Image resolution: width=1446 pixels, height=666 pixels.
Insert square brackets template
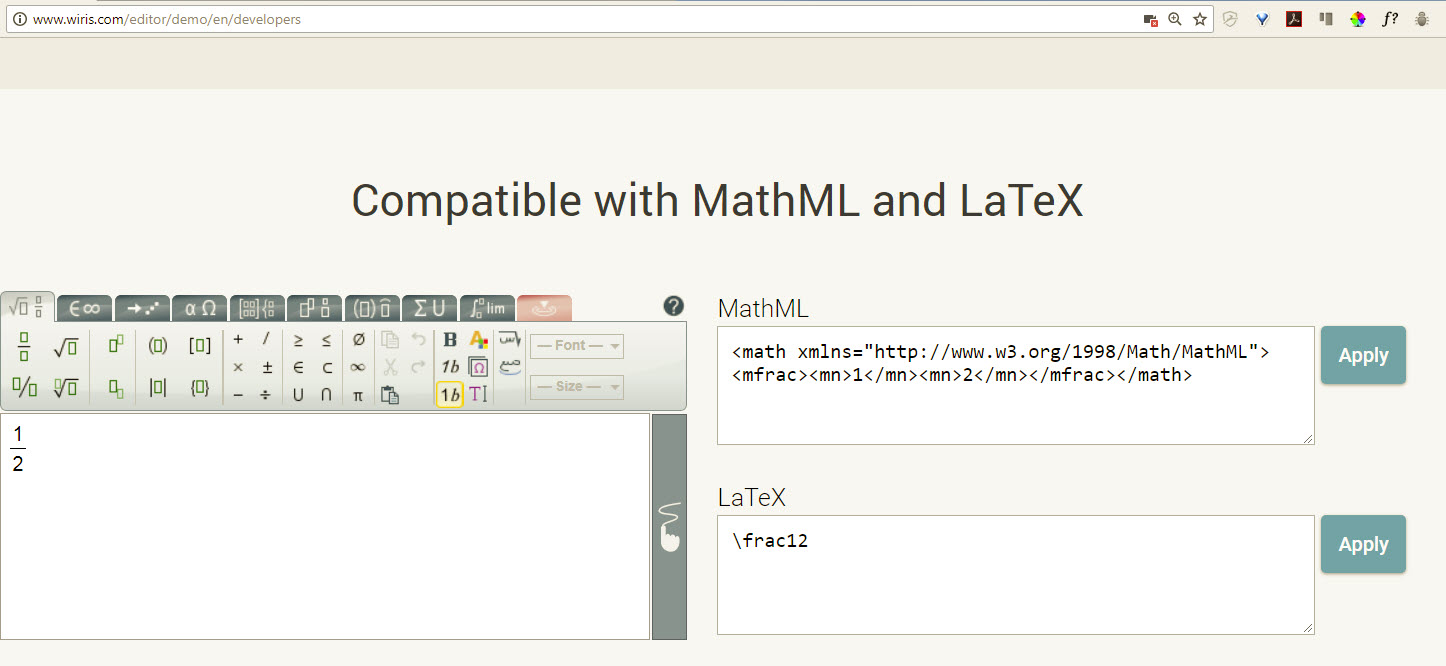click(200, 346)
